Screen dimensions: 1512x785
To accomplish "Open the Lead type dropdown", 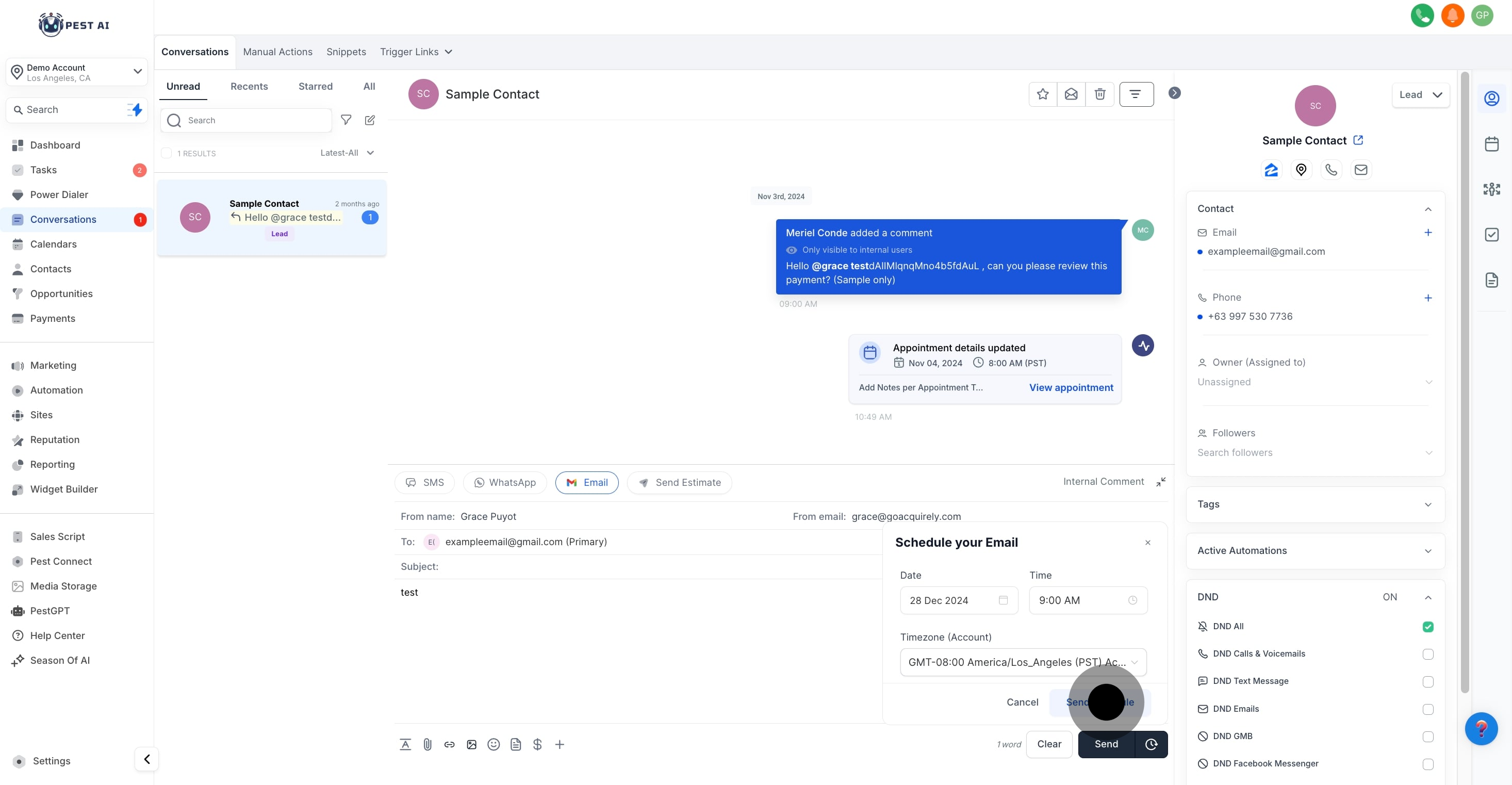I will [1420, 94].
